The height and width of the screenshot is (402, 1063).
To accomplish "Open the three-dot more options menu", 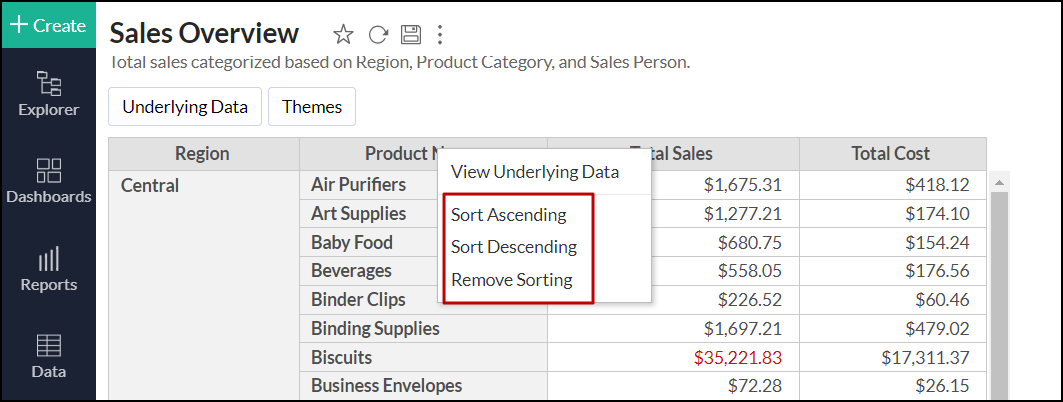I will (x=440, y=35).
